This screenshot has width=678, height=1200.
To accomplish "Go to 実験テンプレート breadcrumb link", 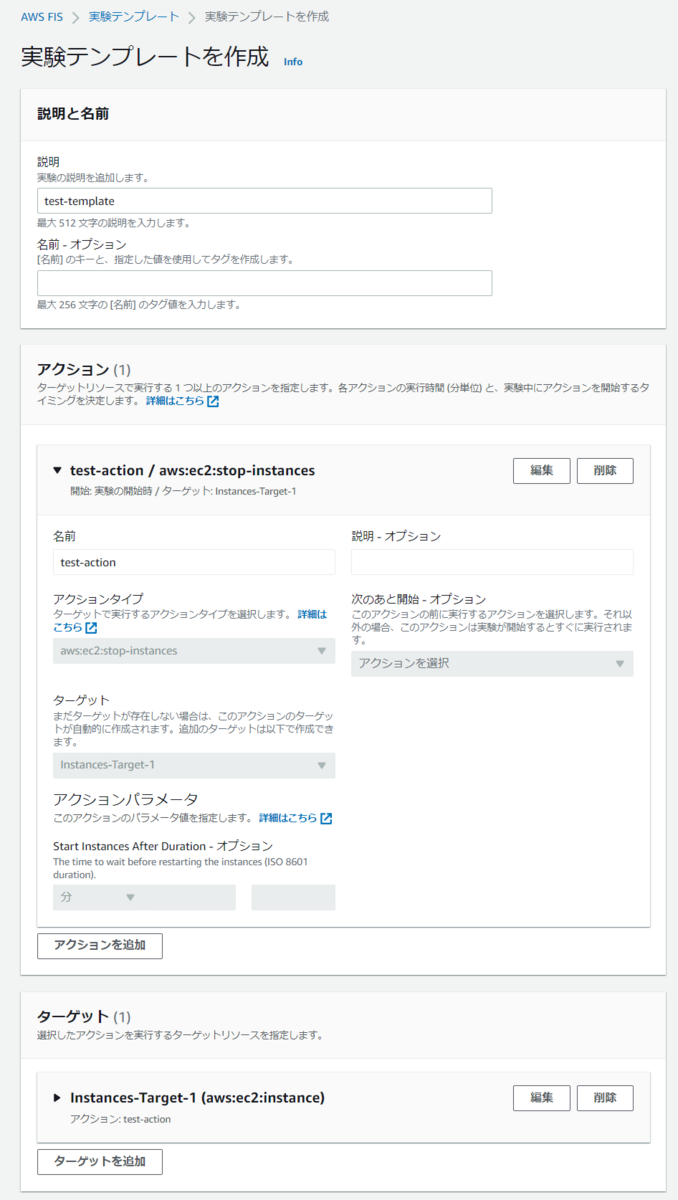I will click(134, 17).
